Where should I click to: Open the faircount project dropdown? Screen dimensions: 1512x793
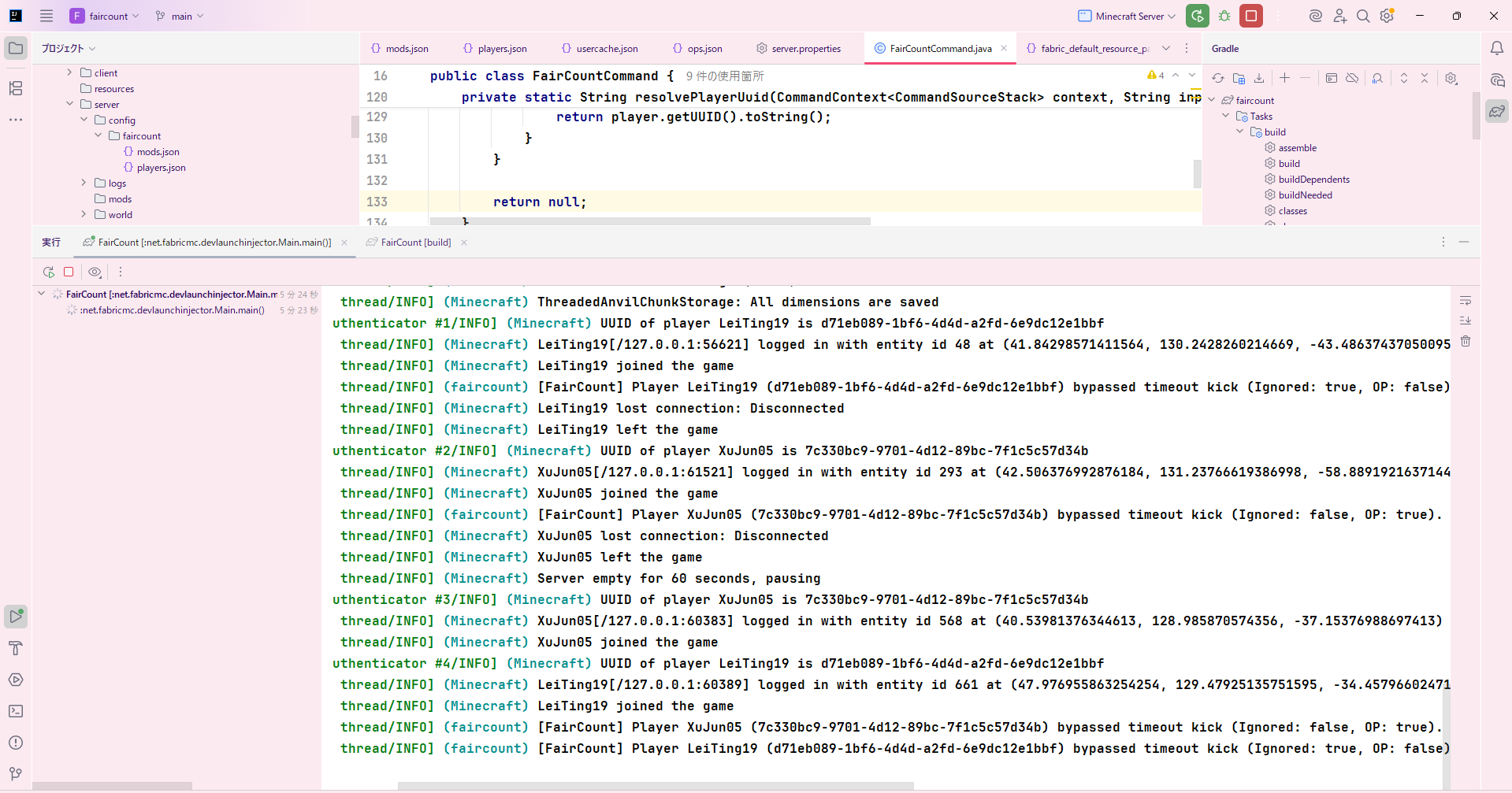(105, 16)
